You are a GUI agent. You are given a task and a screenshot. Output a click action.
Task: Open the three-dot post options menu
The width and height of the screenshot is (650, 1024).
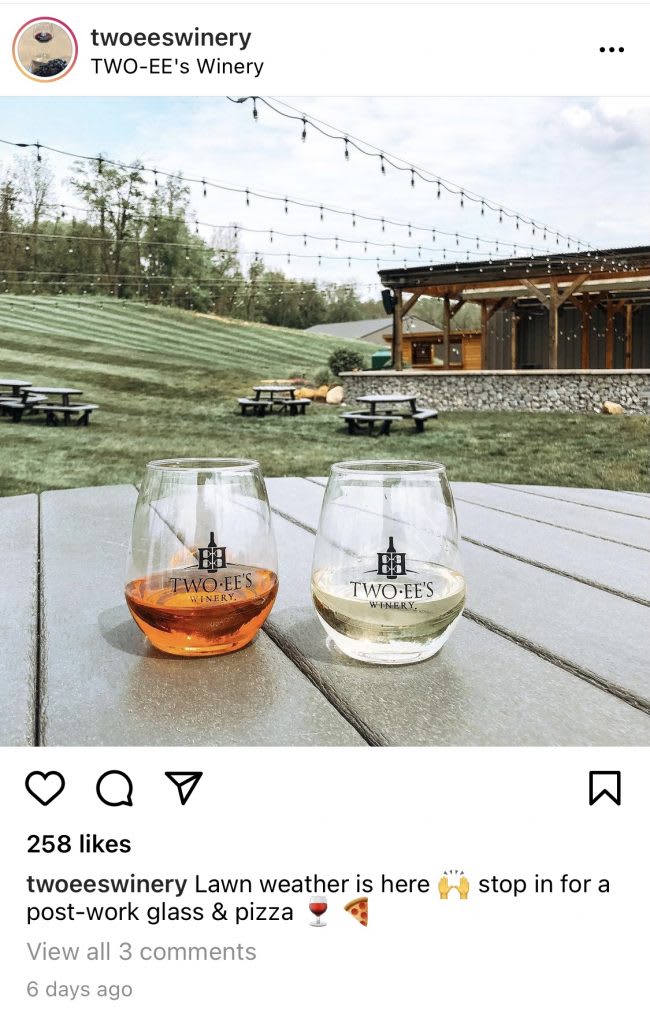coord(611,50)
